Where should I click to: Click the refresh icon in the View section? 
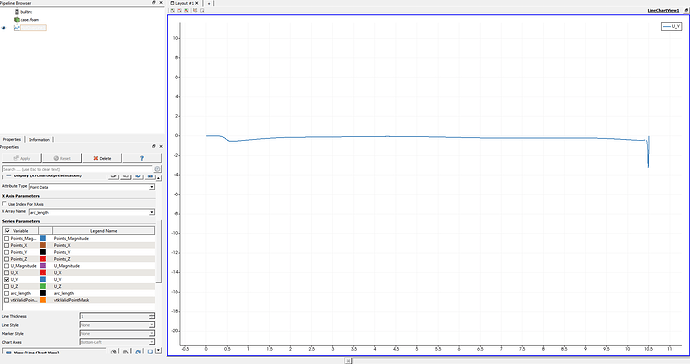[138, 352]
